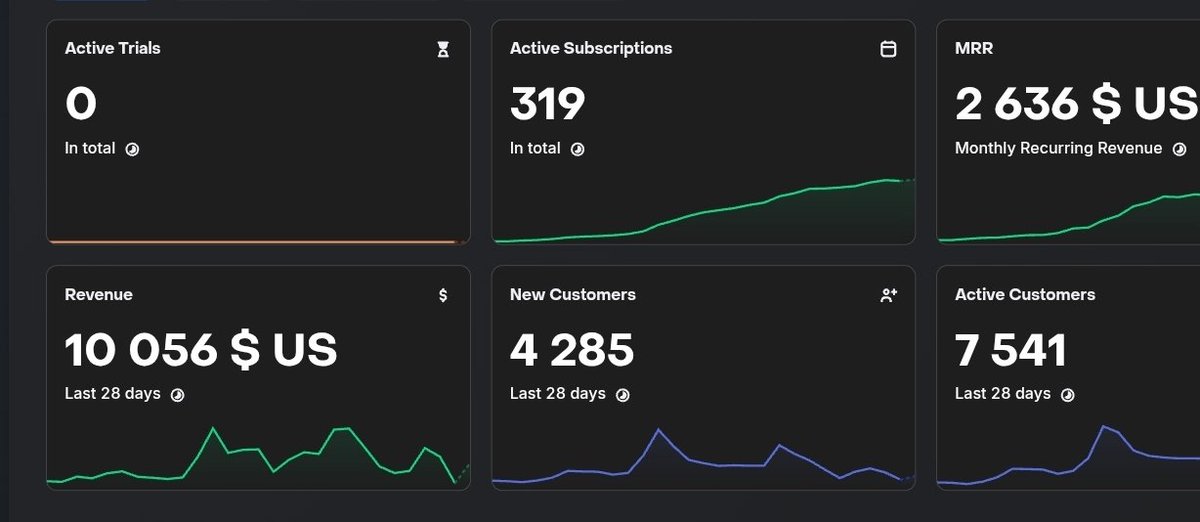Click the add-user icon on New Customers
Screen dimensions: 1200x522
coord(888,295)
